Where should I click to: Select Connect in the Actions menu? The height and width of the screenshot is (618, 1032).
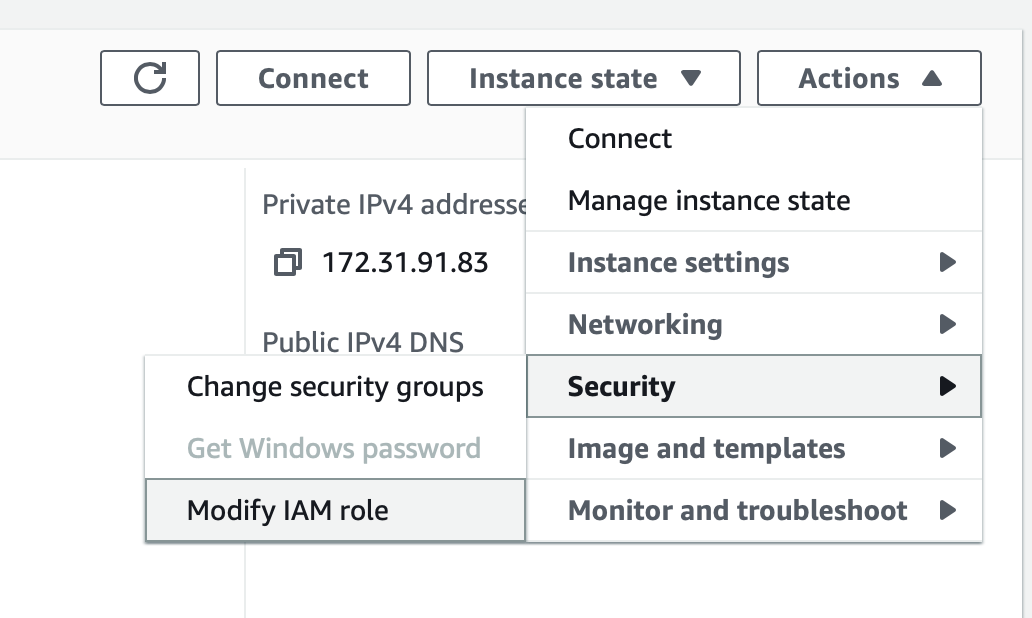(754, 138)
